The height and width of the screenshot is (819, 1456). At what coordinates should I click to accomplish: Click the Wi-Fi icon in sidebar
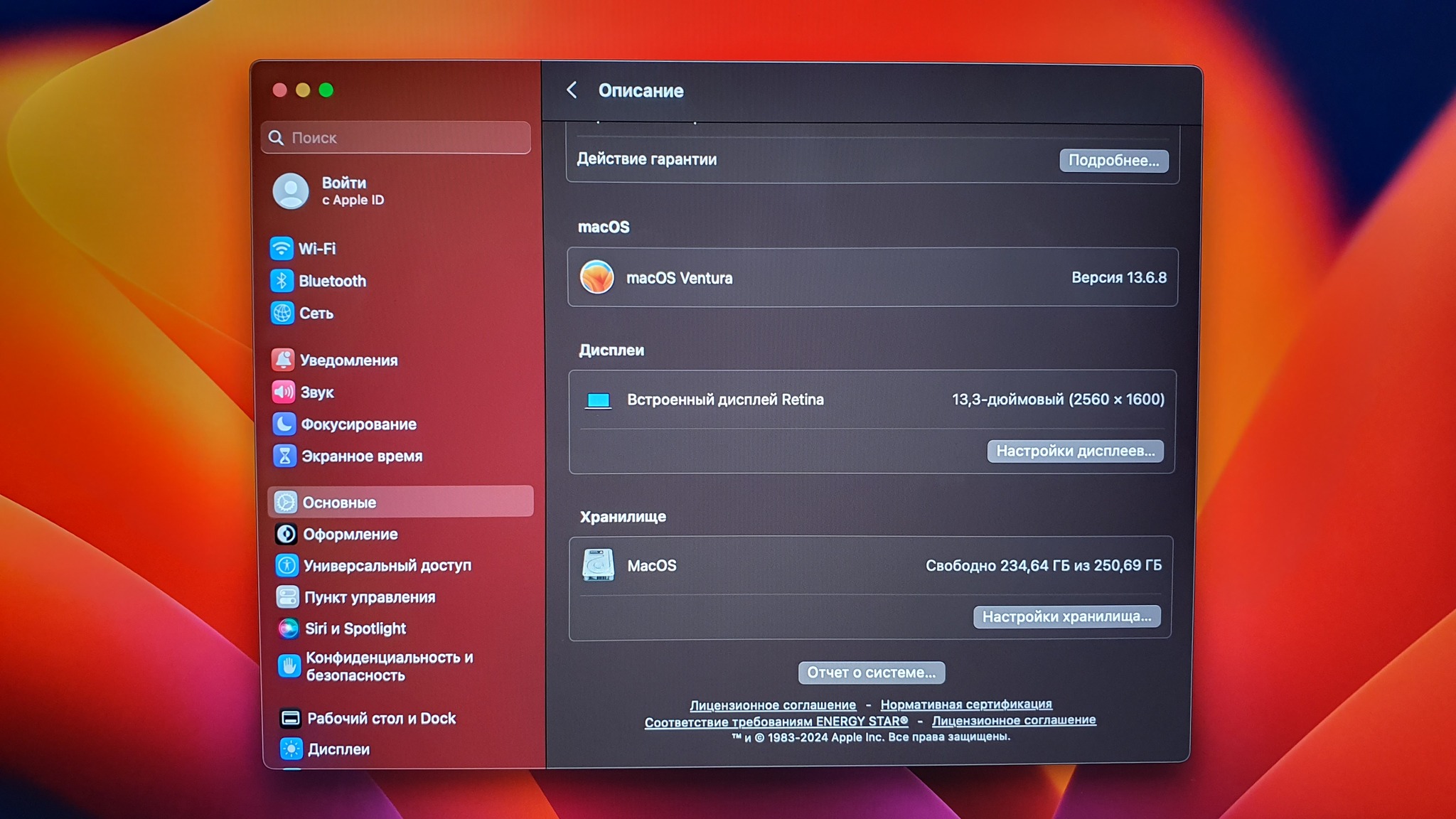[x=282, y=248]
